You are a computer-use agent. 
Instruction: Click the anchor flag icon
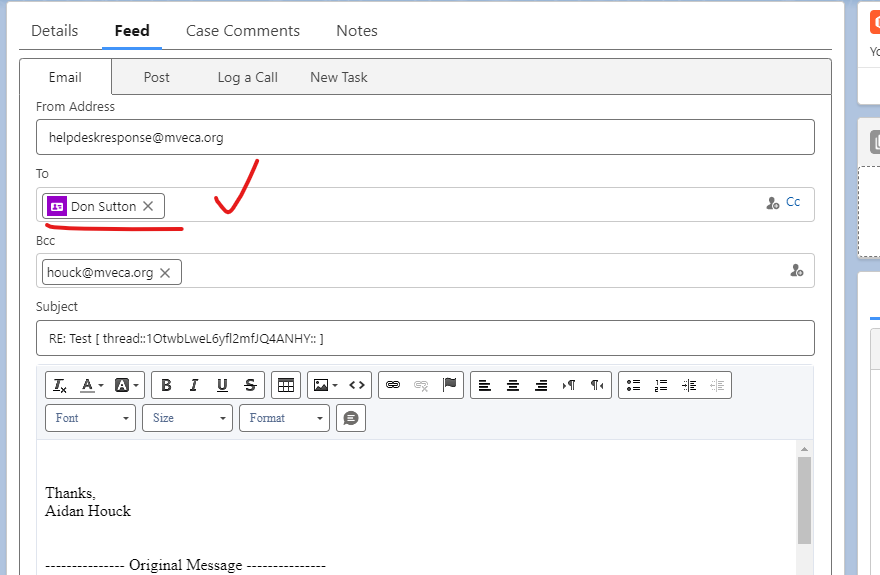pos(449,385)
